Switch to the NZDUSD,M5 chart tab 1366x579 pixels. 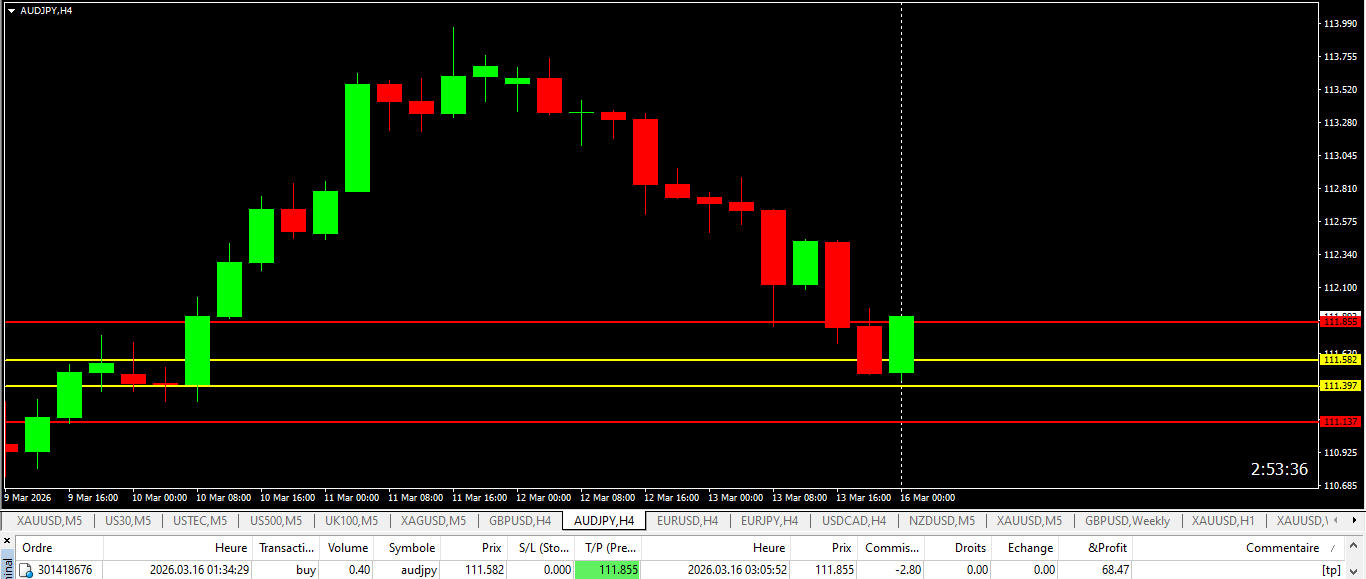pos(942,521)
